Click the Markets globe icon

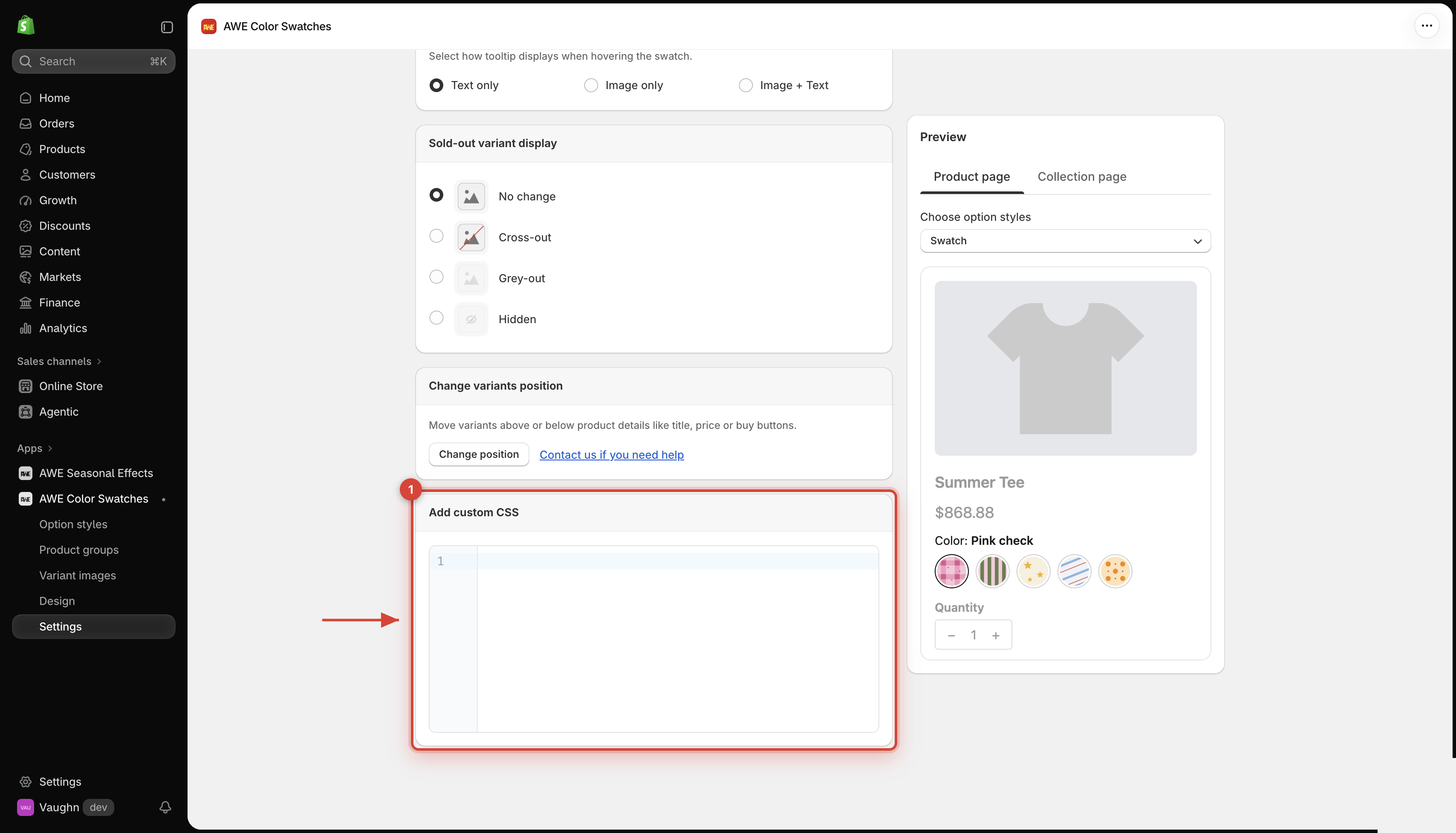(25, 277)
